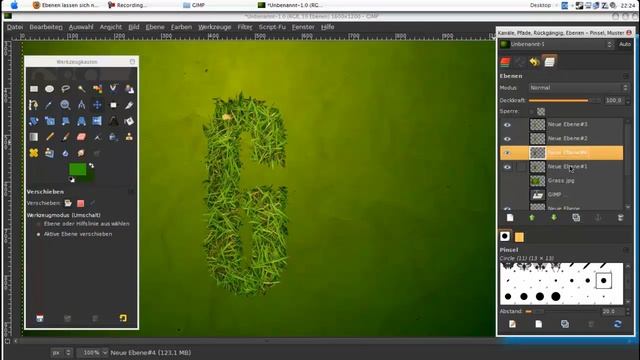Click the Auto button in dock
640x360 pixels.
625,44
